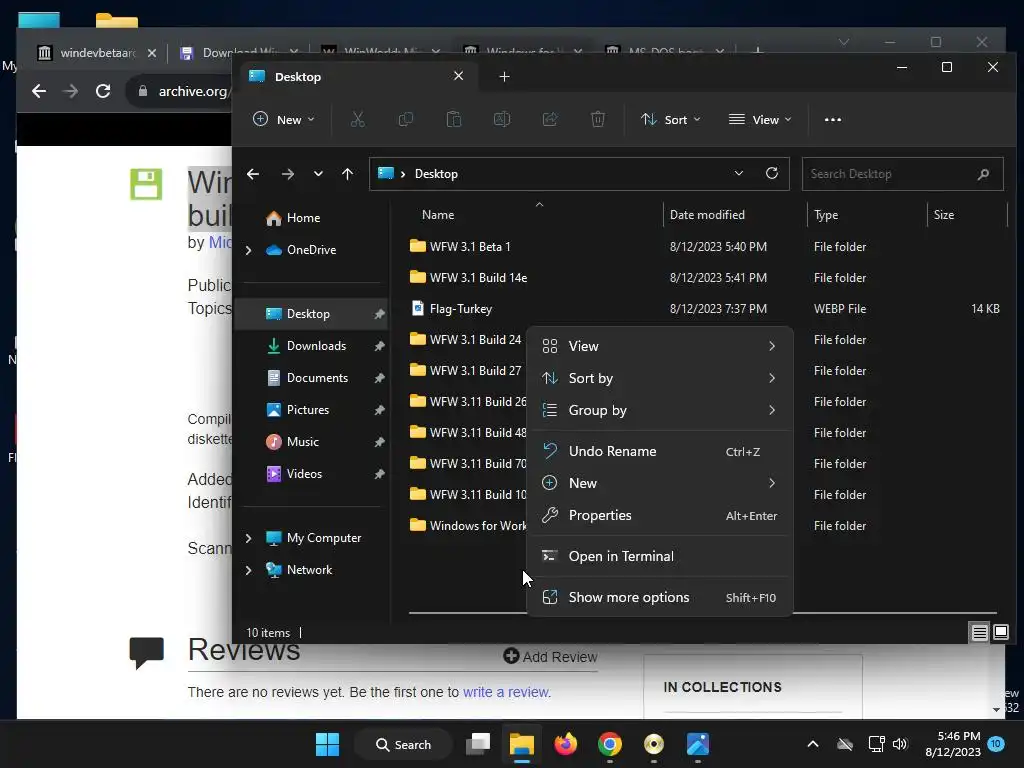Click write a review link
The image size is (1024, 768).
[x=506, y=692]
